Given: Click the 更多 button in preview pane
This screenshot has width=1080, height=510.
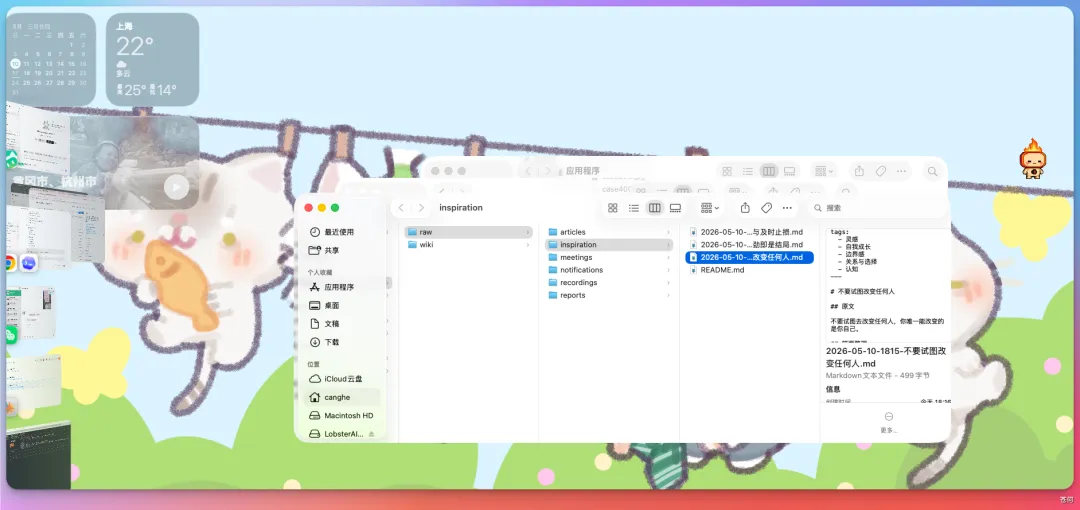Looking at the screenshot, I should click(x=889, y=422).
